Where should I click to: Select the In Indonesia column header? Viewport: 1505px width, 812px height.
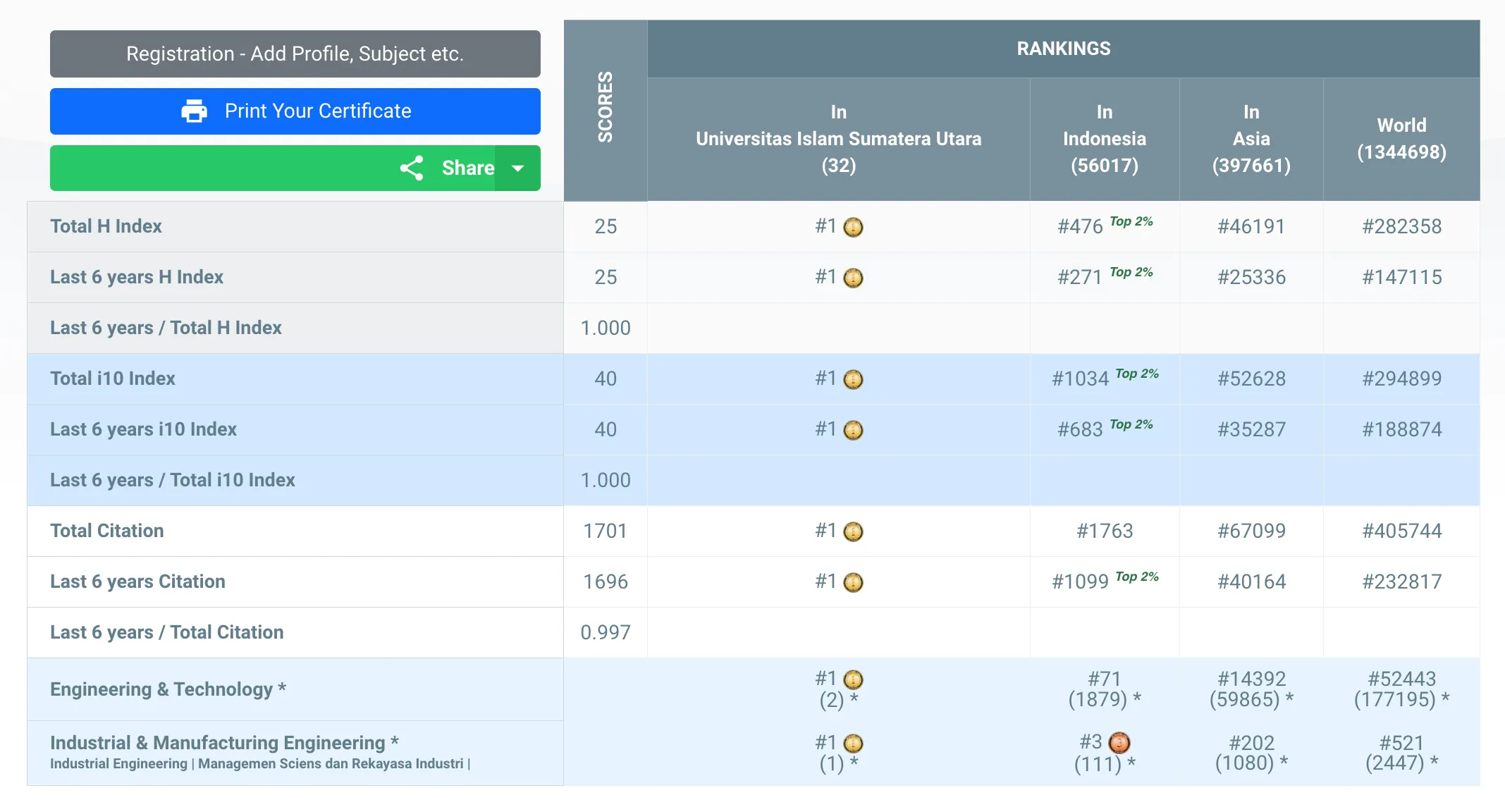(x=1104, y=139)
